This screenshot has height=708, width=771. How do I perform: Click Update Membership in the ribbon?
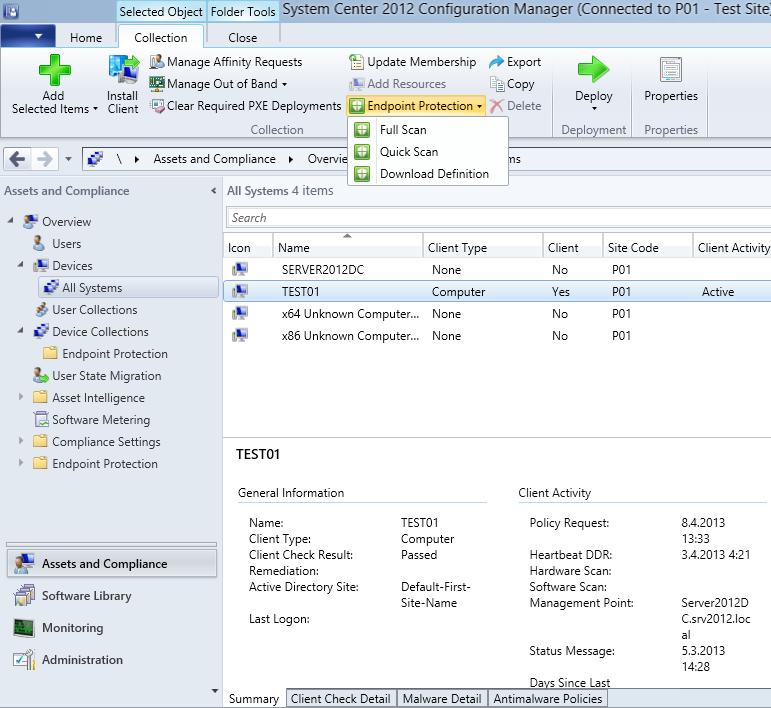pyautogui.click(x=412, y=62)
